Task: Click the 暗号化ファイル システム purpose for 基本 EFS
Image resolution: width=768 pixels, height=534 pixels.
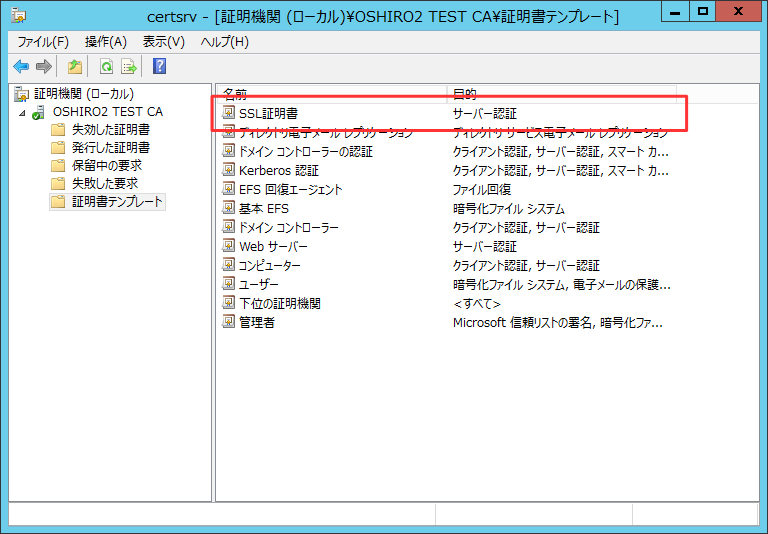Action: coord(508,208)
